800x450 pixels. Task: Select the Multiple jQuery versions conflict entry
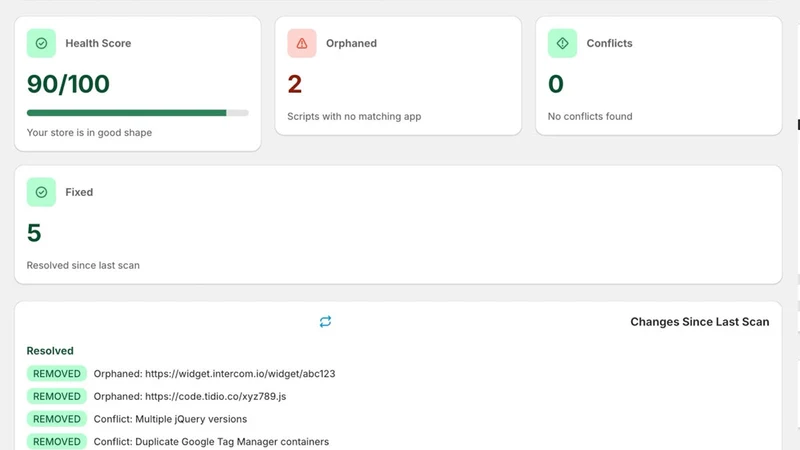[170, 419]
